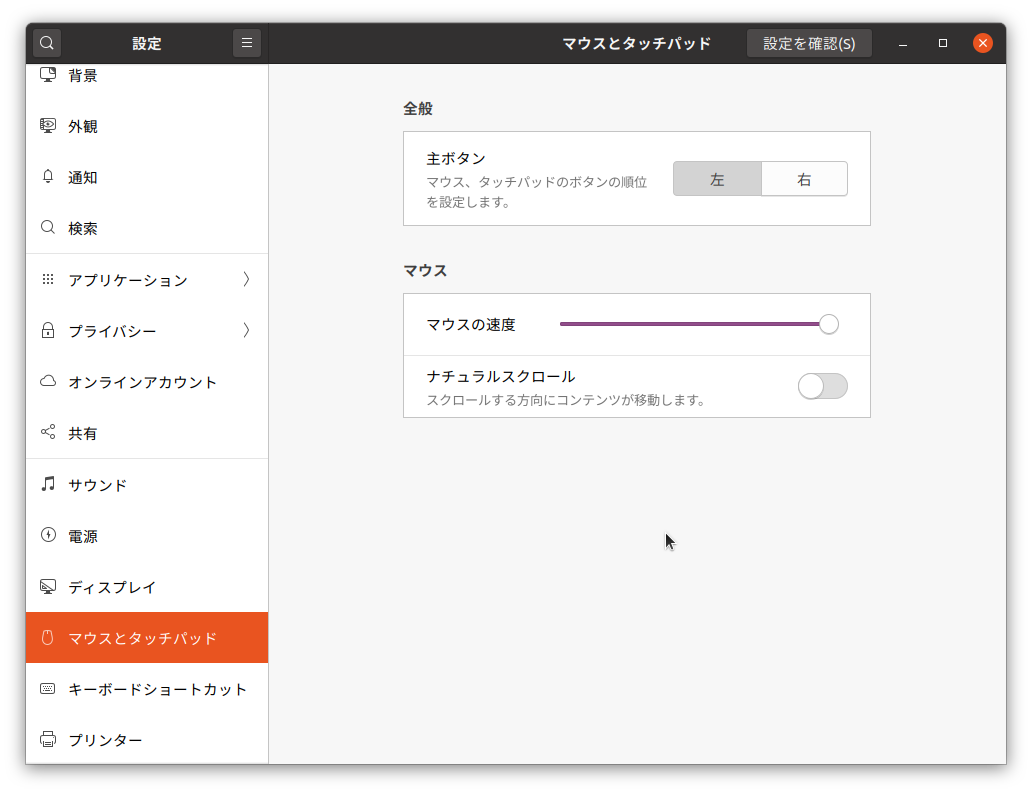
Task: Open キーボードショートカット settings
Action: [147, 689]
